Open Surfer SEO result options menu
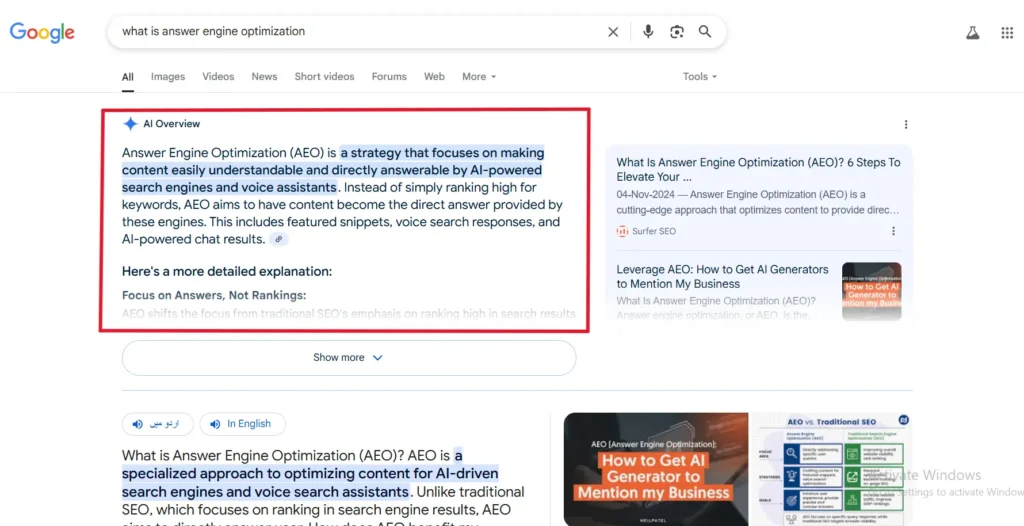Viewport: 1024px width, 526px height. coord(893,231)
